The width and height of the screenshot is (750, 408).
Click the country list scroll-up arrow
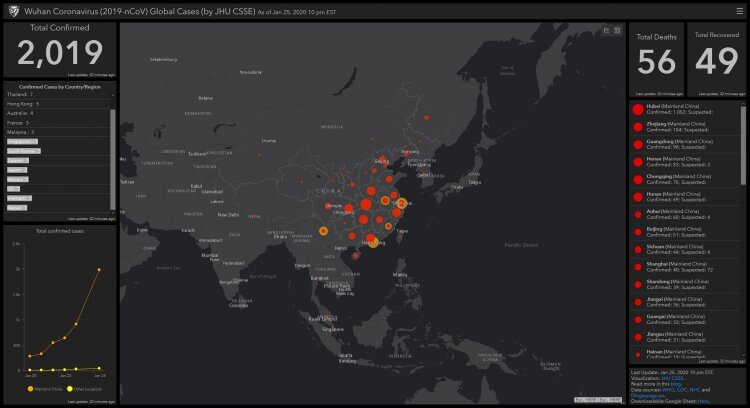[113, 95]
